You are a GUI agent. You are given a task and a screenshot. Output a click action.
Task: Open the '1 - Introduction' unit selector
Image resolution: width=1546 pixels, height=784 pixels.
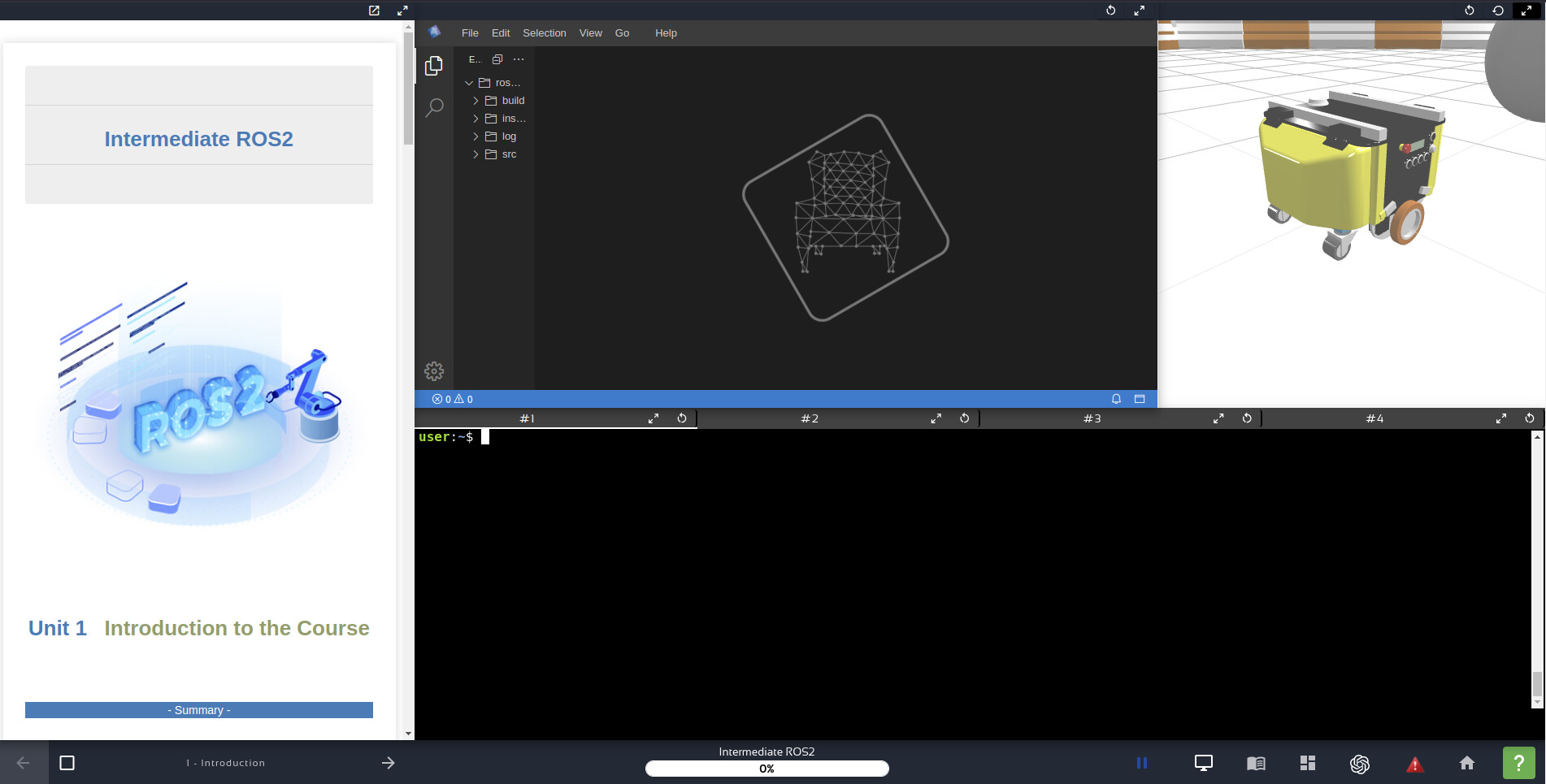225,763
